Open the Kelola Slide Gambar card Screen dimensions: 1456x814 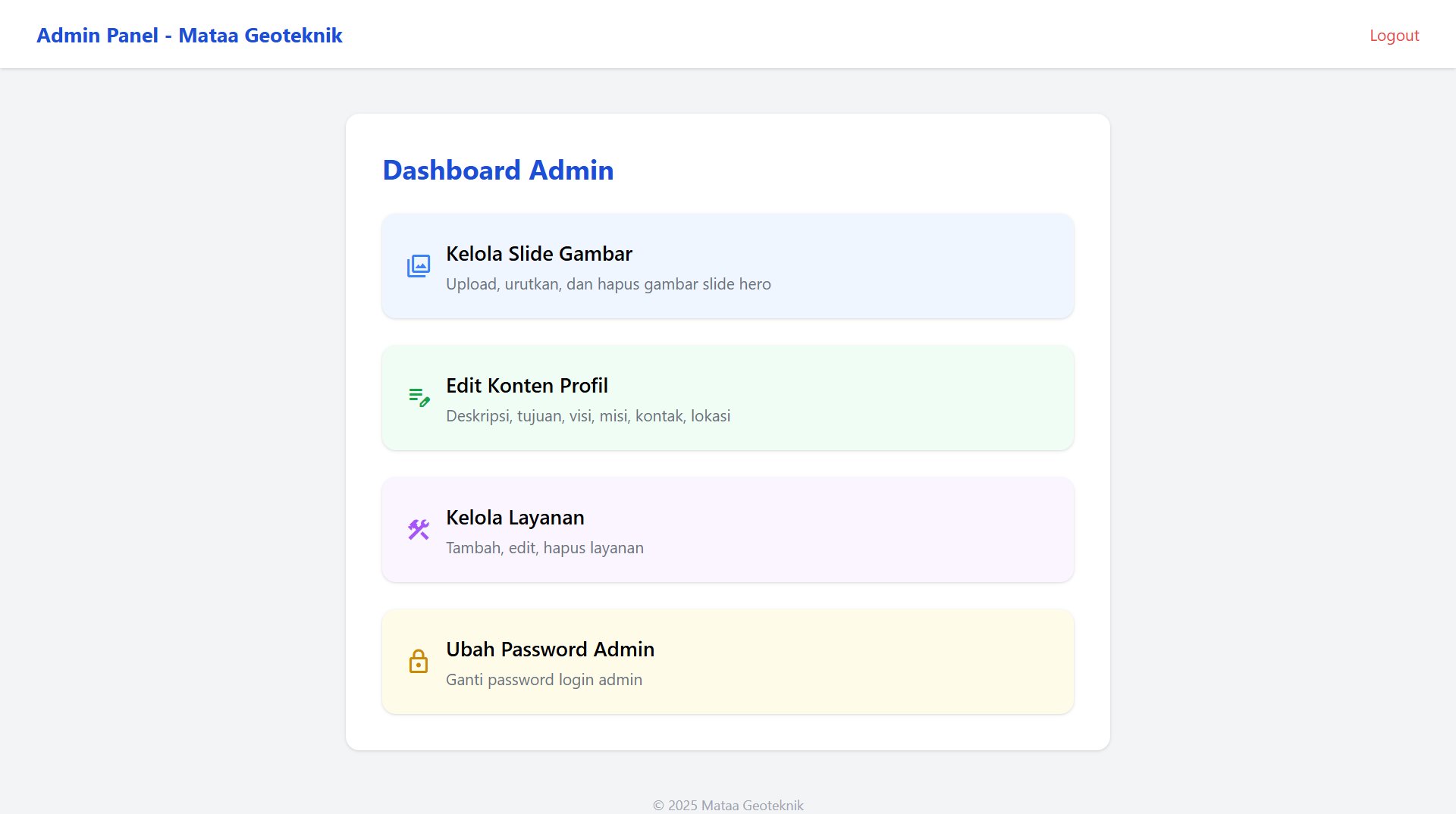point(727,265)
